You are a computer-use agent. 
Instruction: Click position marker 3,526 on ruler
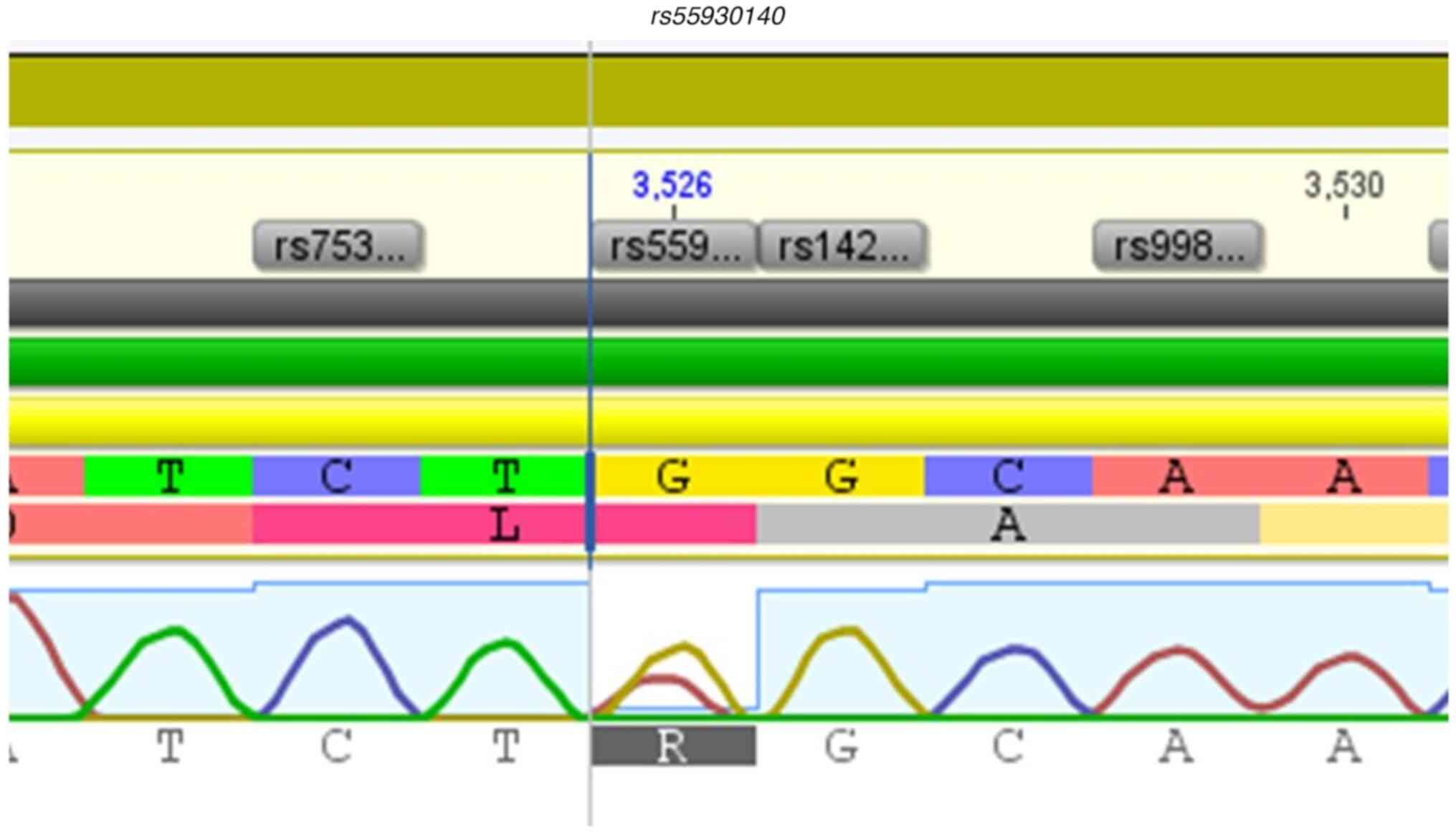(672, 186)
